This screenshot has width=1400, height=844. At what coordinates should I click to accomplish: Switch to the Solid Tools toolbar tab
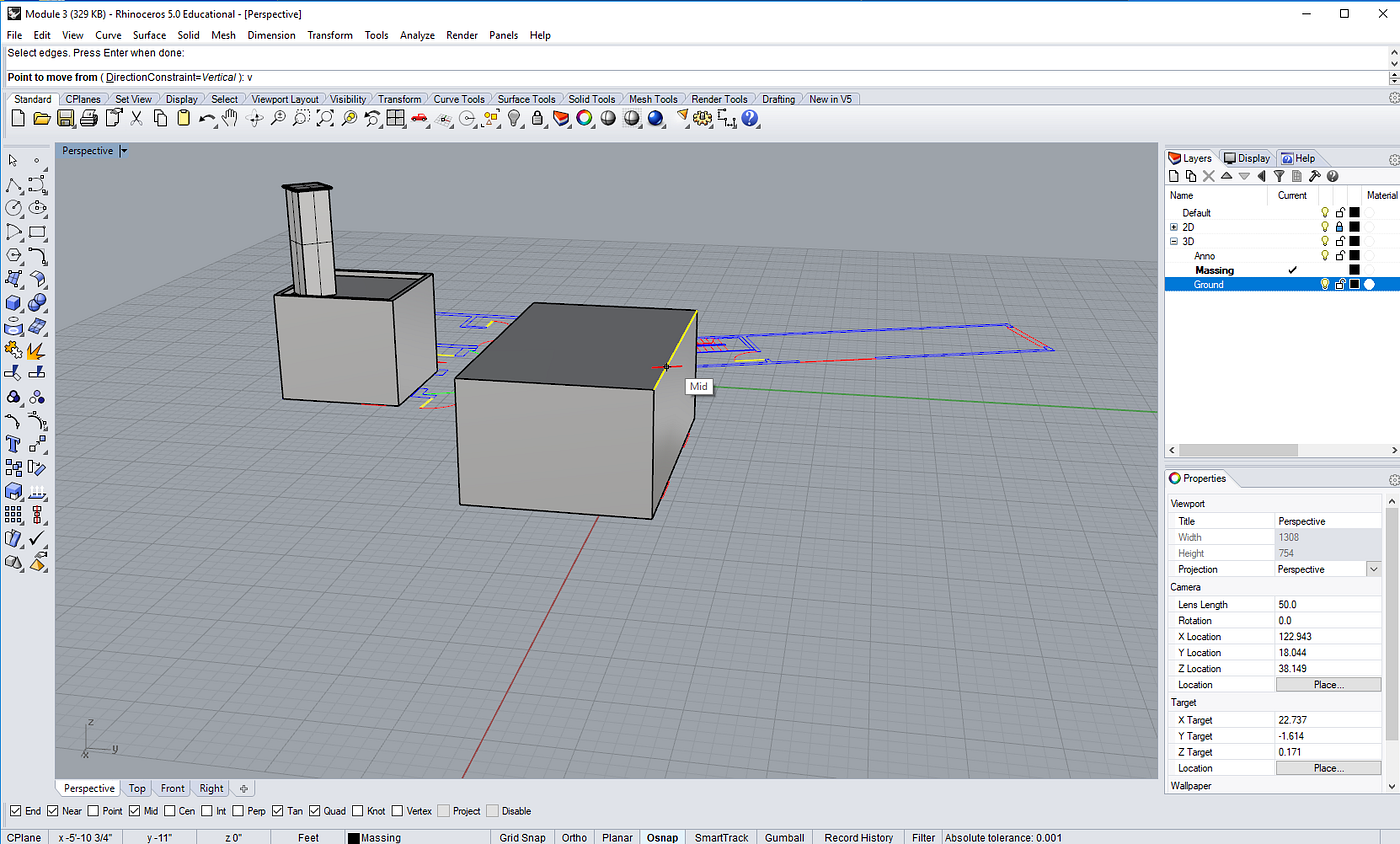point(591,99)
